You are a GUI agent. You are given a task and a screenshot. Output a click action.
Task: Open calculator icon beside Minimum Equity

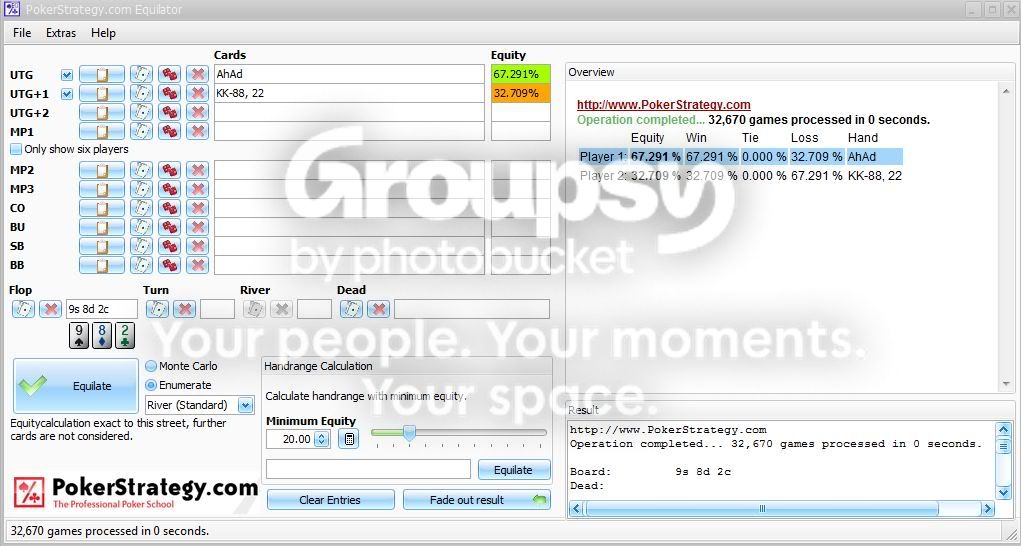(x=348, y=439)
